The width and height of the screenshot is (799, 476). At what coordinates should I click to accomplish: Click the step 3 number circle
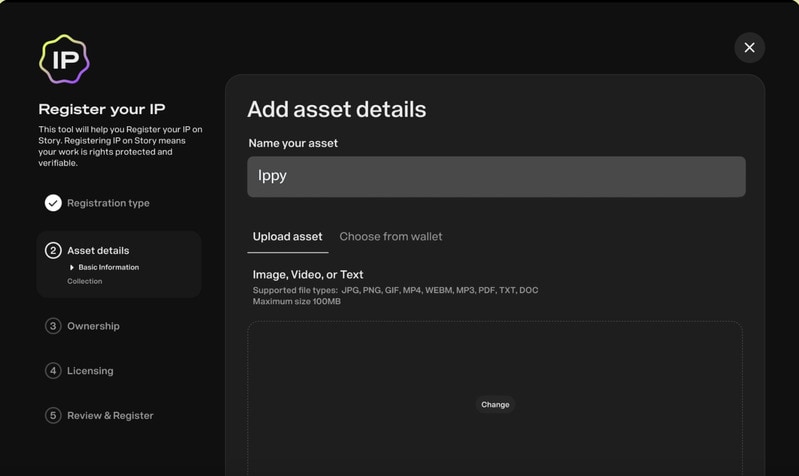[x=53, y=326]
